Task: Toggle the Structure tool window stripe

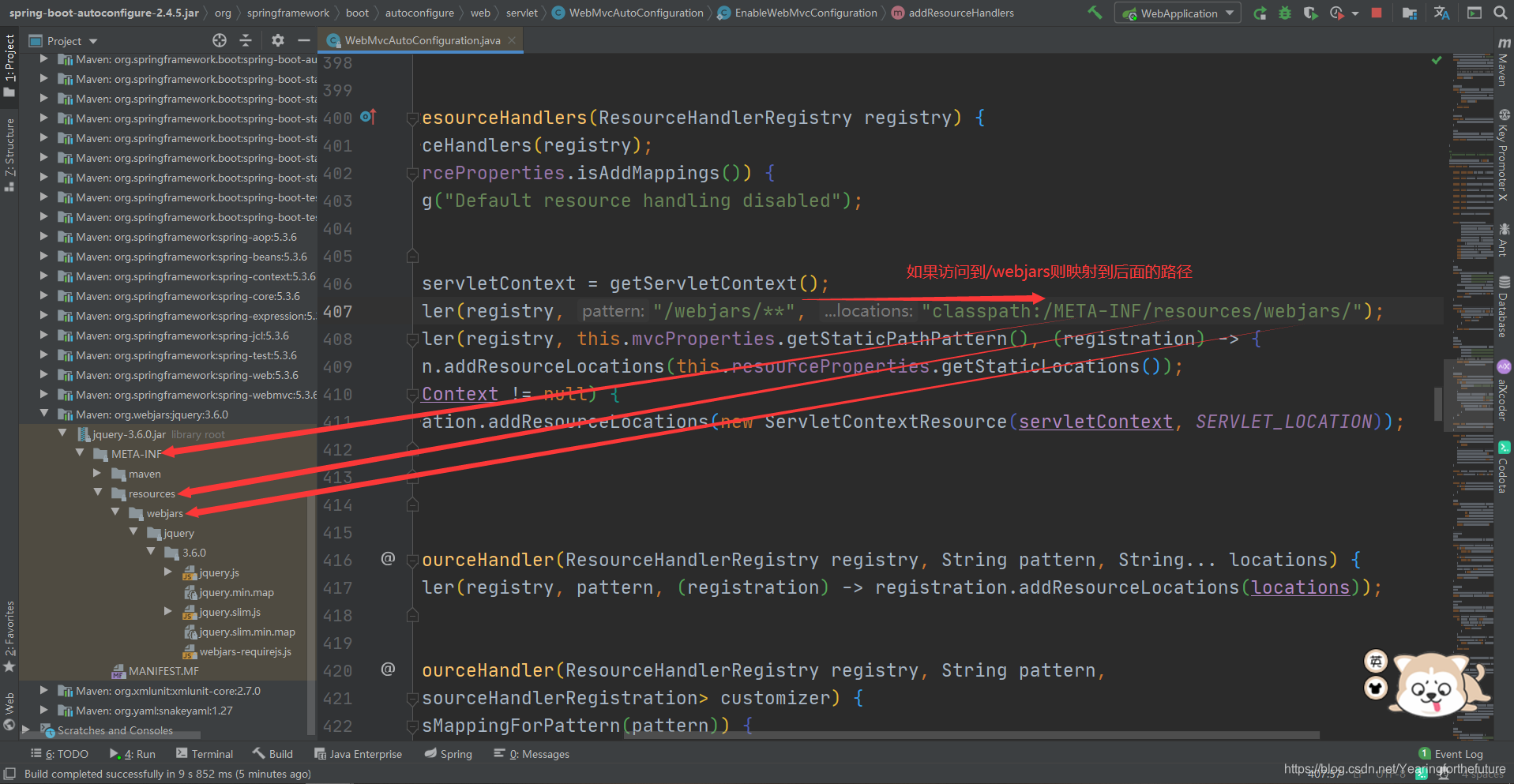Action: click(x=9, y=155)
